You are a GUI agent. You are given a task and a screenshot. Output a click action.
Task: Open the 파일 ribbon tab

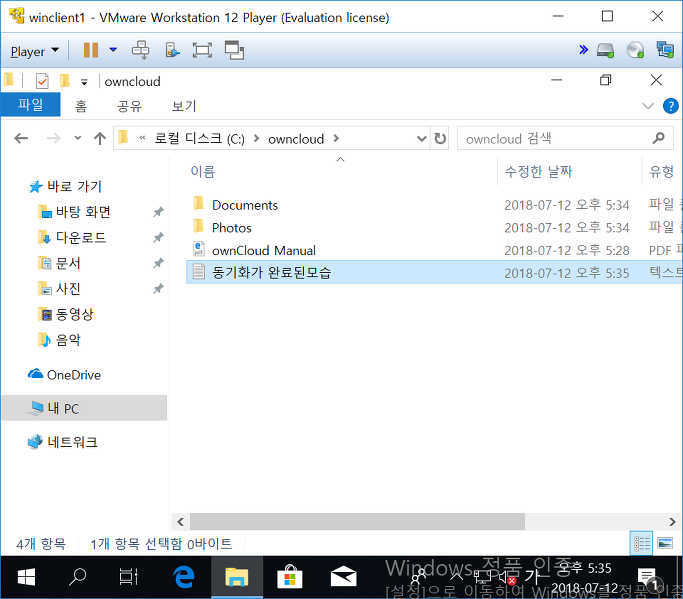point(30,105)
